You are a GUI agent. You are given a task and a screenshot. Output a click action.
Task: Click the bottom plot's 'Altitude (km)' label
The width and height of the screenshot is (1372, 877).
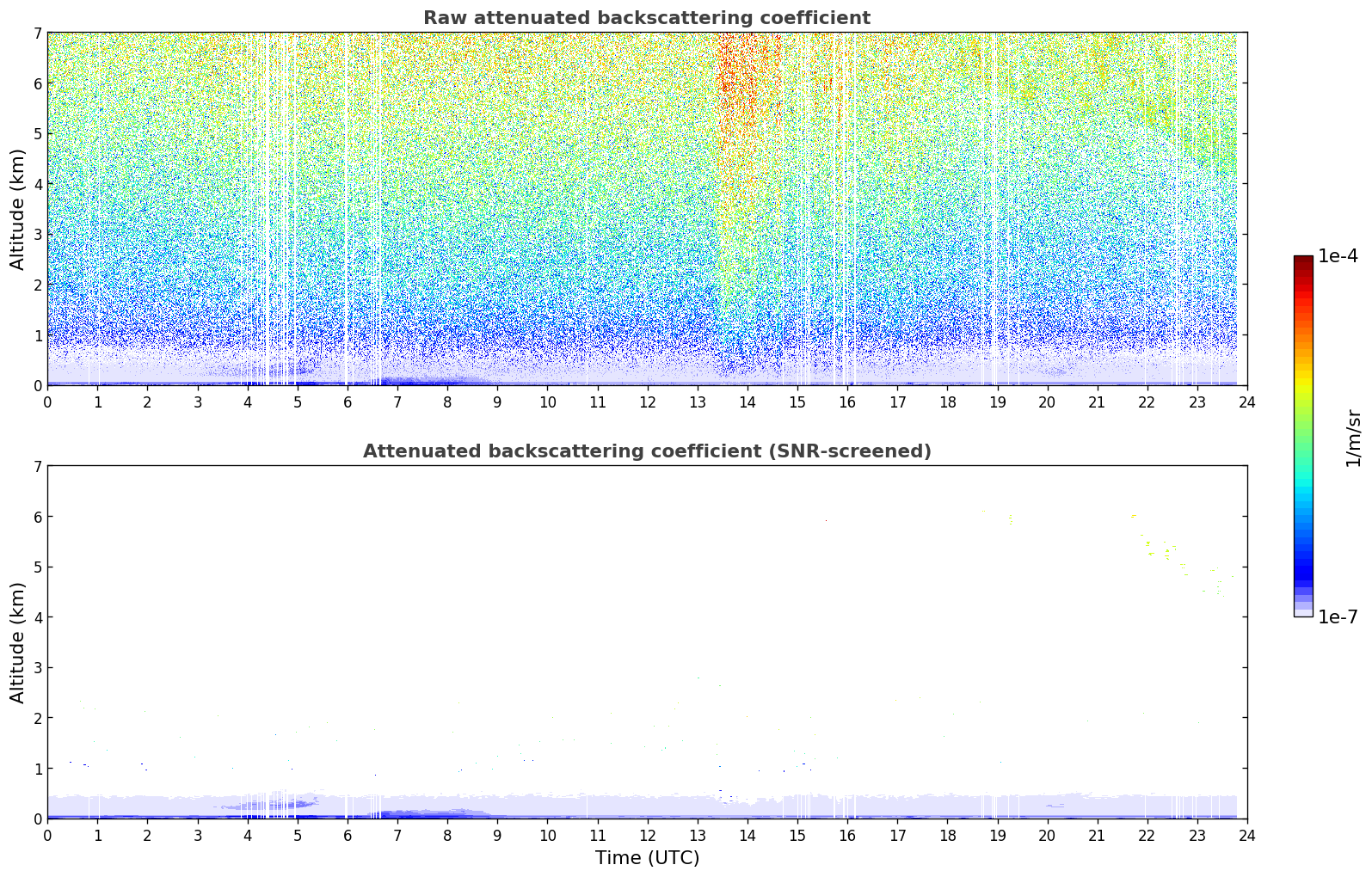point(18,642)
